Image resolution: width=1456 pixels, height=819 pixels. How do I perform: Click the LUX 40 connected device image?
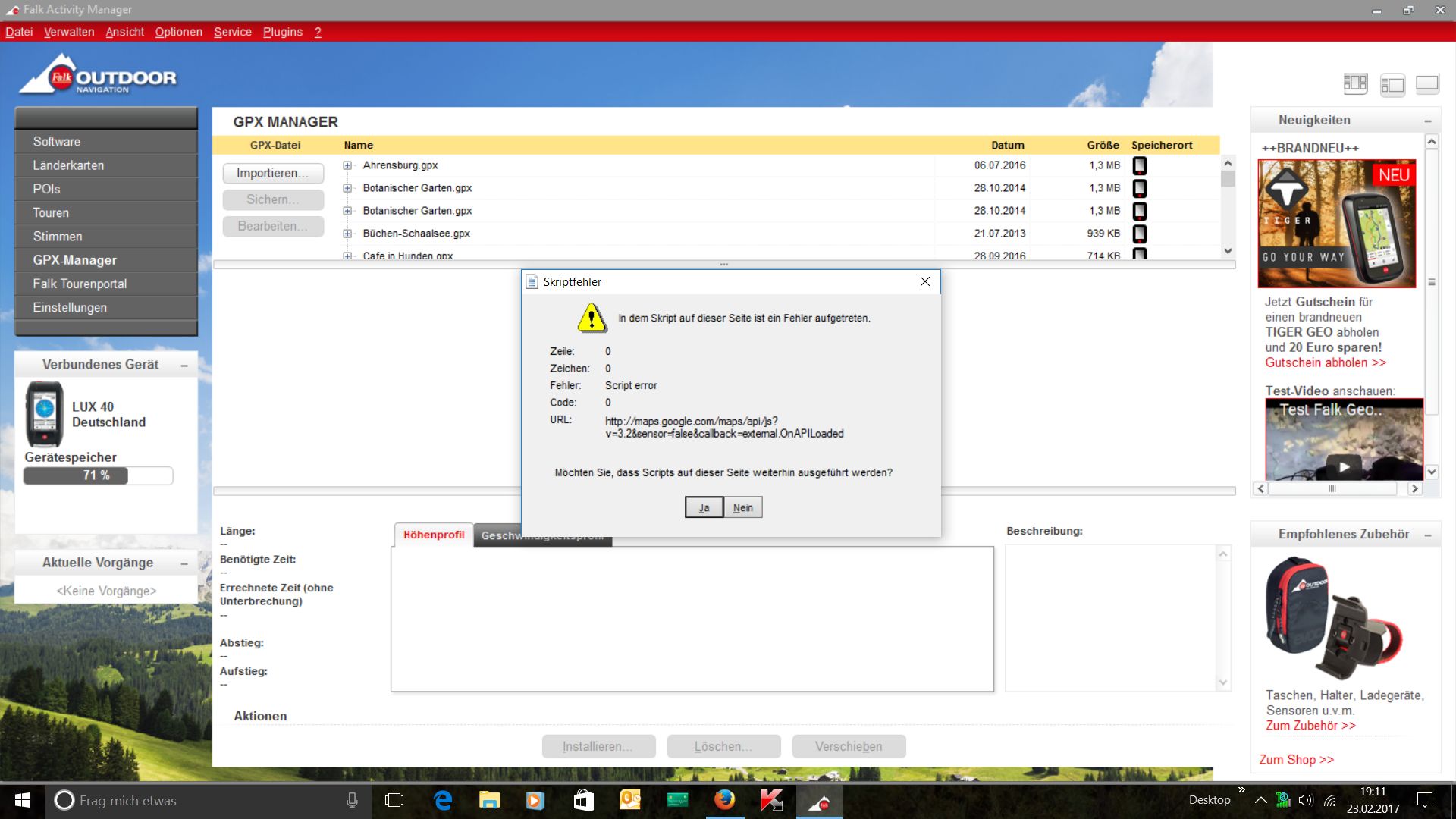coord(44,414)
